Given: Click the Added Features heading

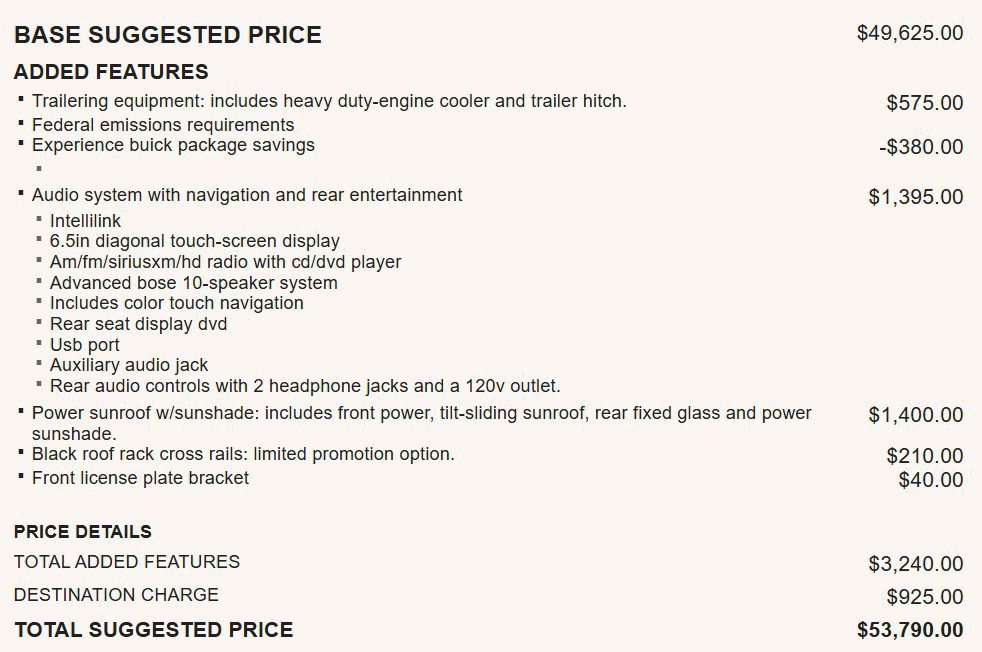Looking at the screenshot, I should (111, 71).
